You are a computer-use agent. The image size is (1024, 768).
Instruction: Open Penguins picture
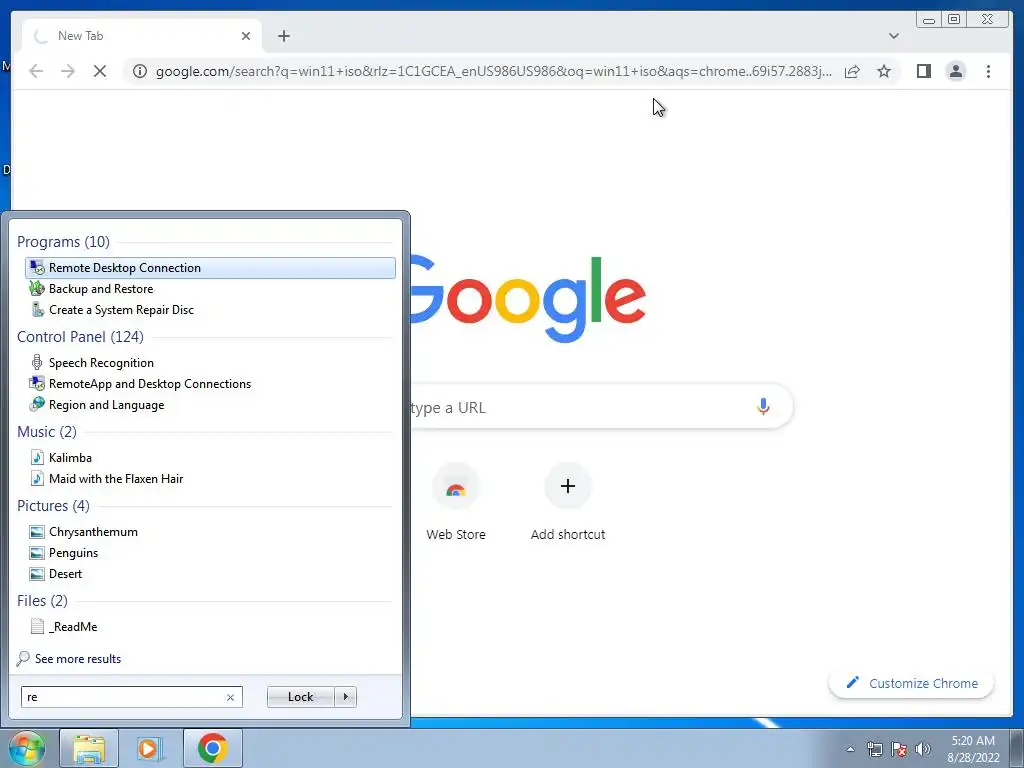210,552
